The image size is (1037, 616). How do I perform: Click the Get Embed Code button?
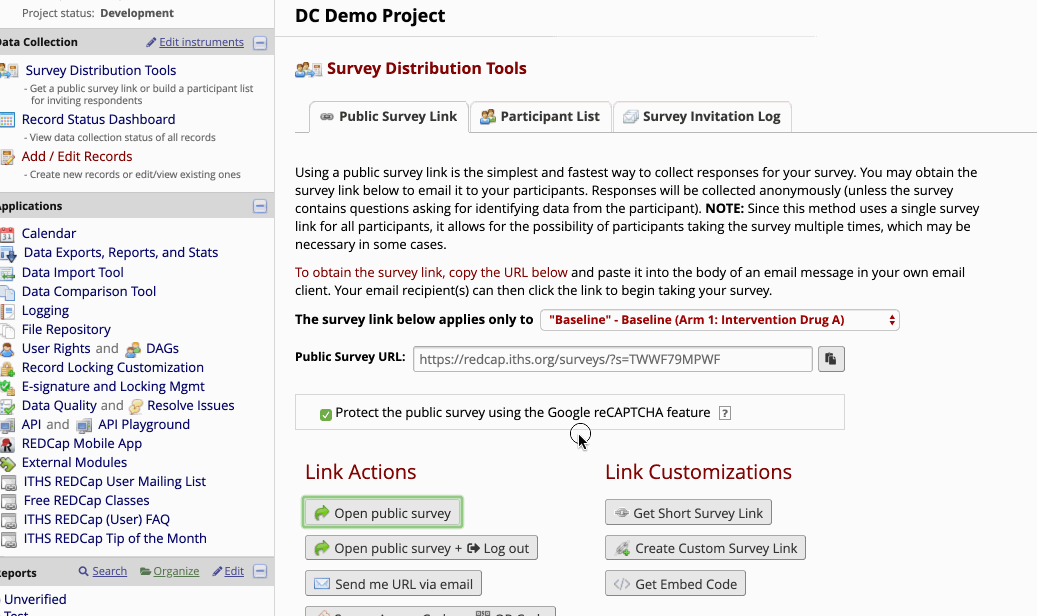[x=675, y=584]
